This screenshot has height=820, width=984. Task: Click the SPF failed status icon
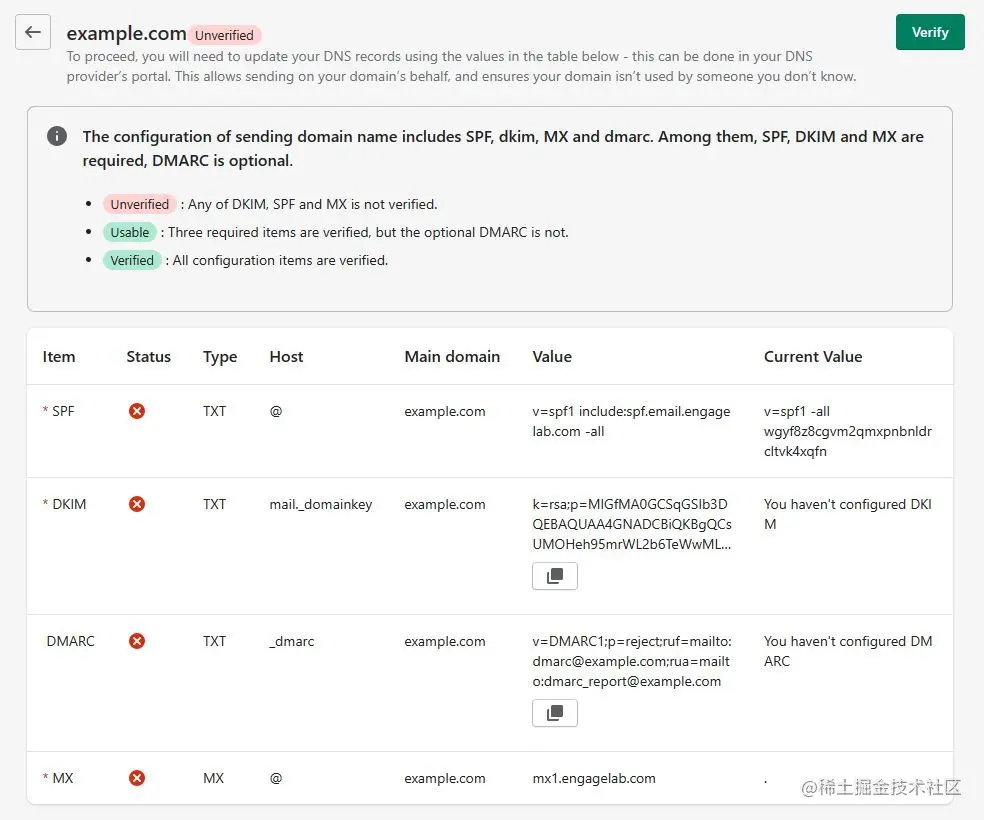pyautogui.click(x=137, y=411)
